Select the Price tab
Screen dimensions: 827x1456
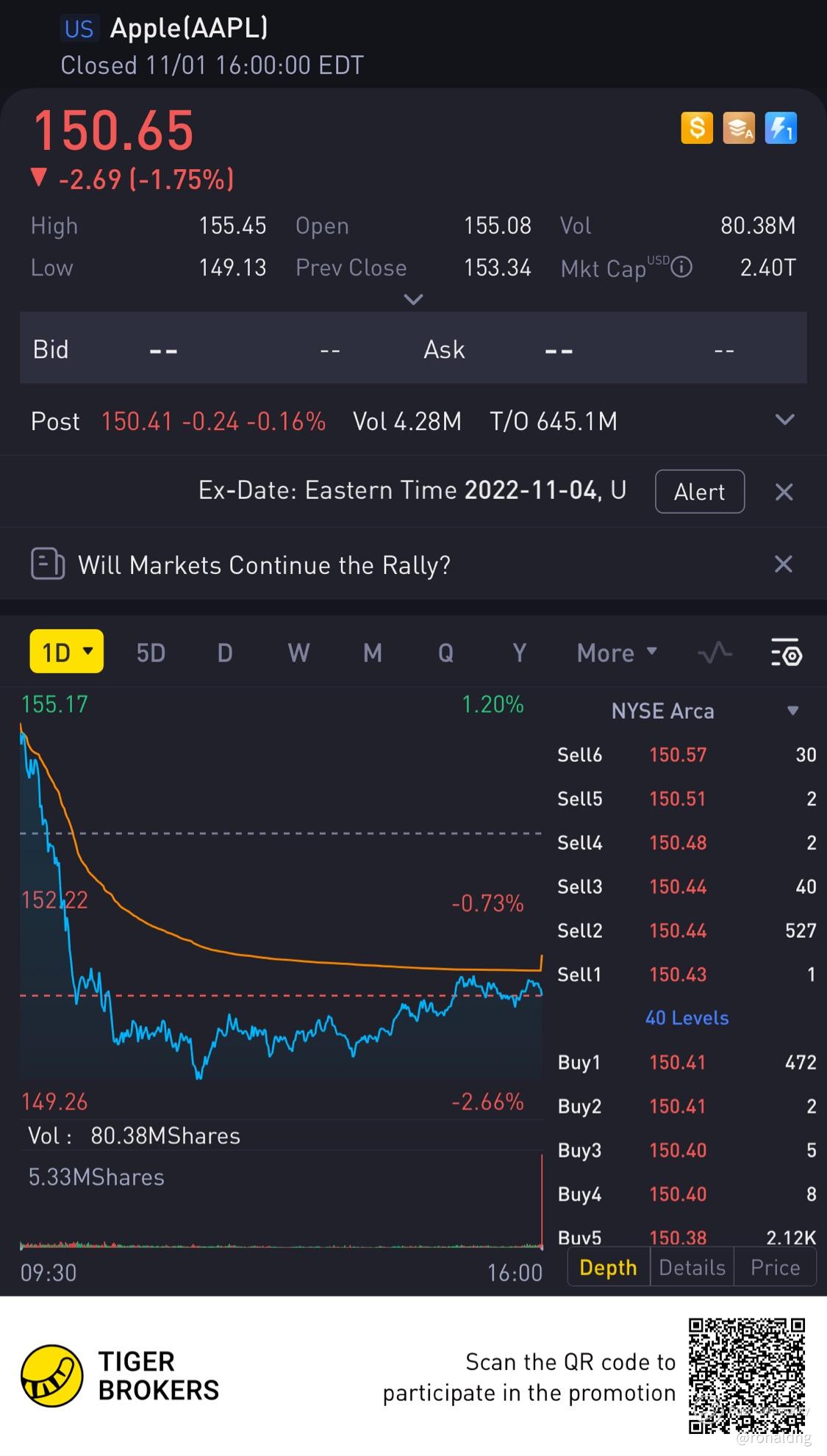pos(775,1267)
